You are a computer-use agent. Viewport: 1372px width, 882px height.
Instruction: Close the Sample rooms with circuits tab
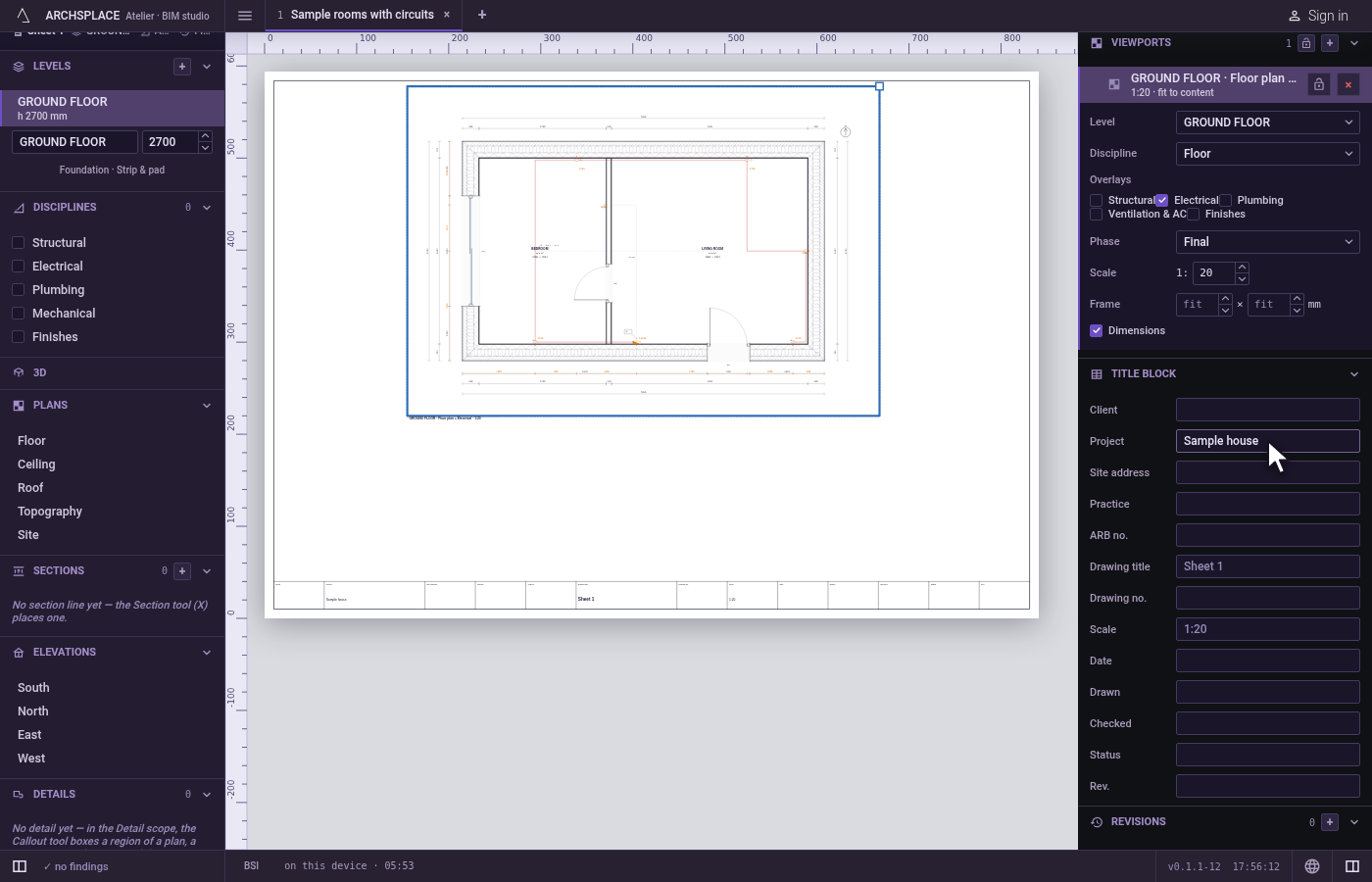(x=447, y=15)
